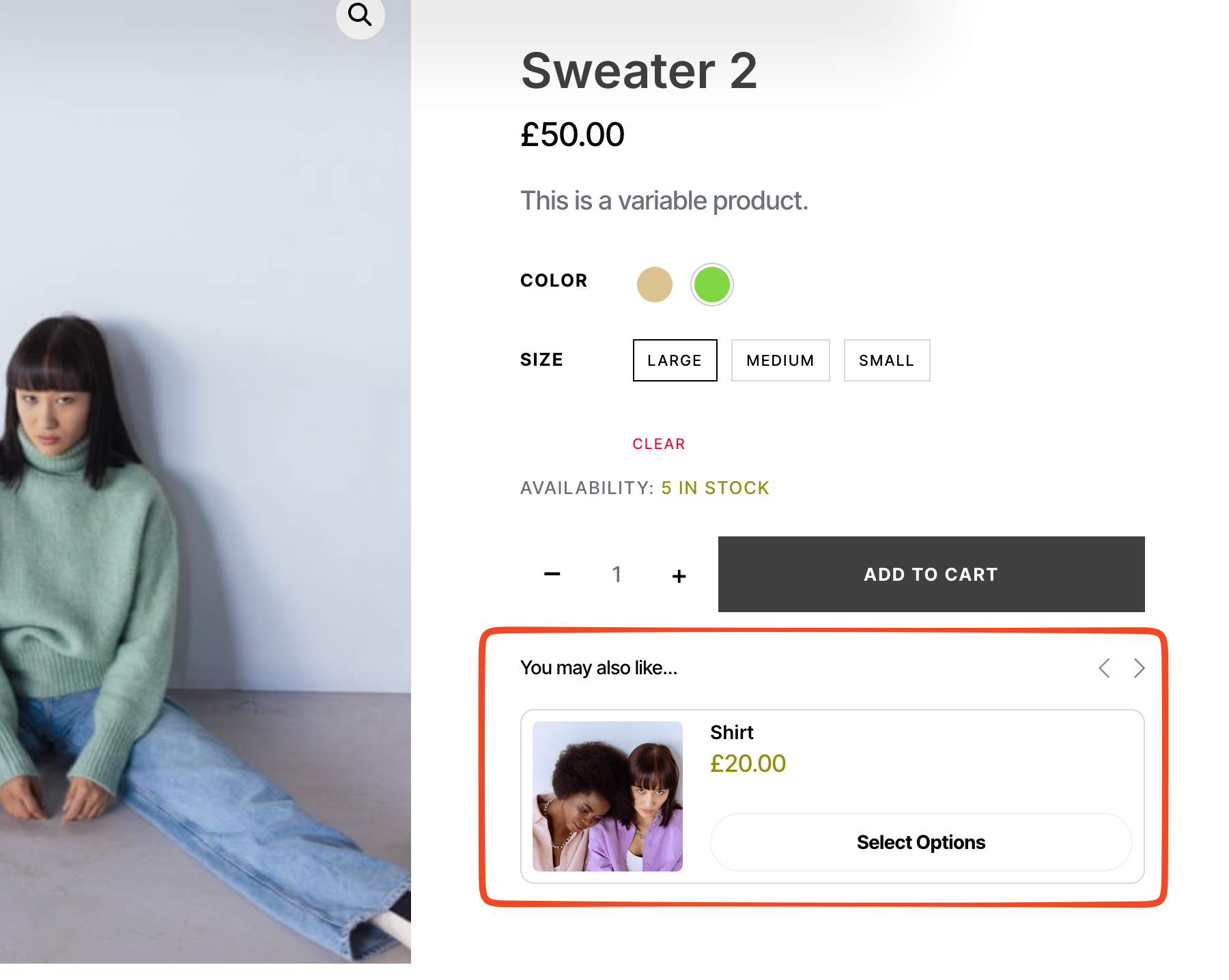Decrease quantity with the minus button
The height and width of the screenshot is (980, 1229).
point(552,575)
